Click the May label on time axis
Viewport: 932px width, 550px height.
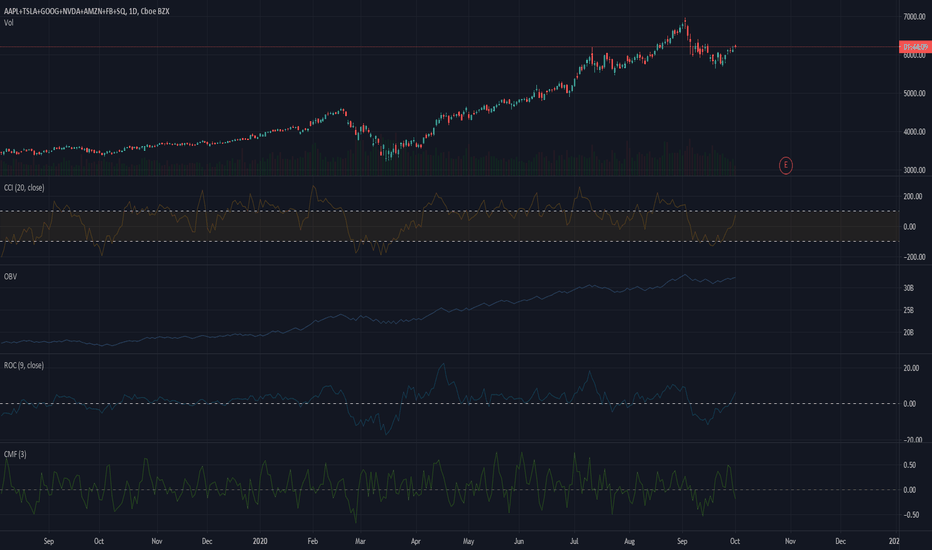(x=468, y=541)
